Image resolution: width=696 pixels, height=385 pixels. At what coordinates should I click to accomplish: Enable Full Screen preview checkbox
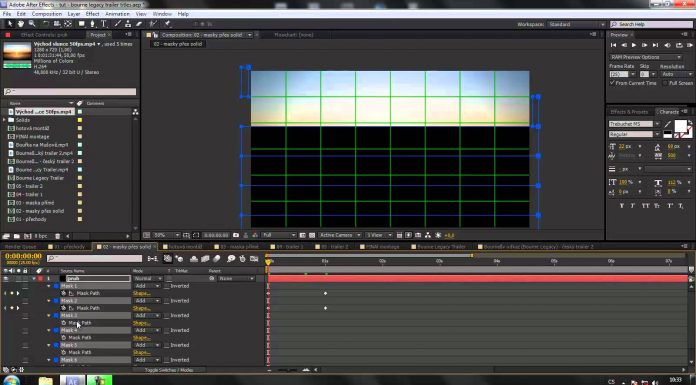coord(665,83)
